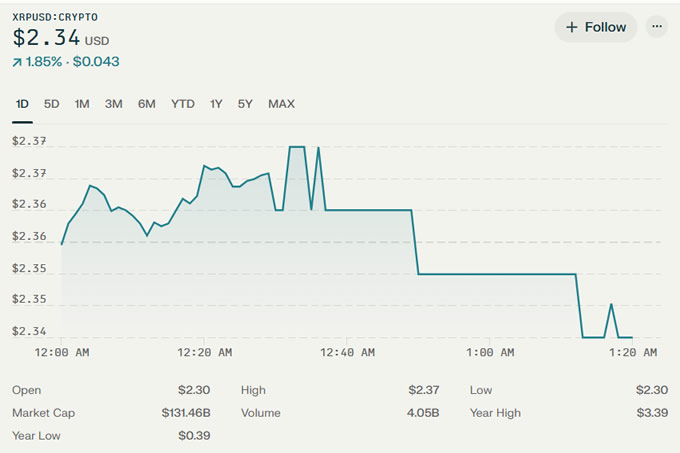Select the 3M chart period
This screenshot has height=453, width=680.
coord(114,104)
